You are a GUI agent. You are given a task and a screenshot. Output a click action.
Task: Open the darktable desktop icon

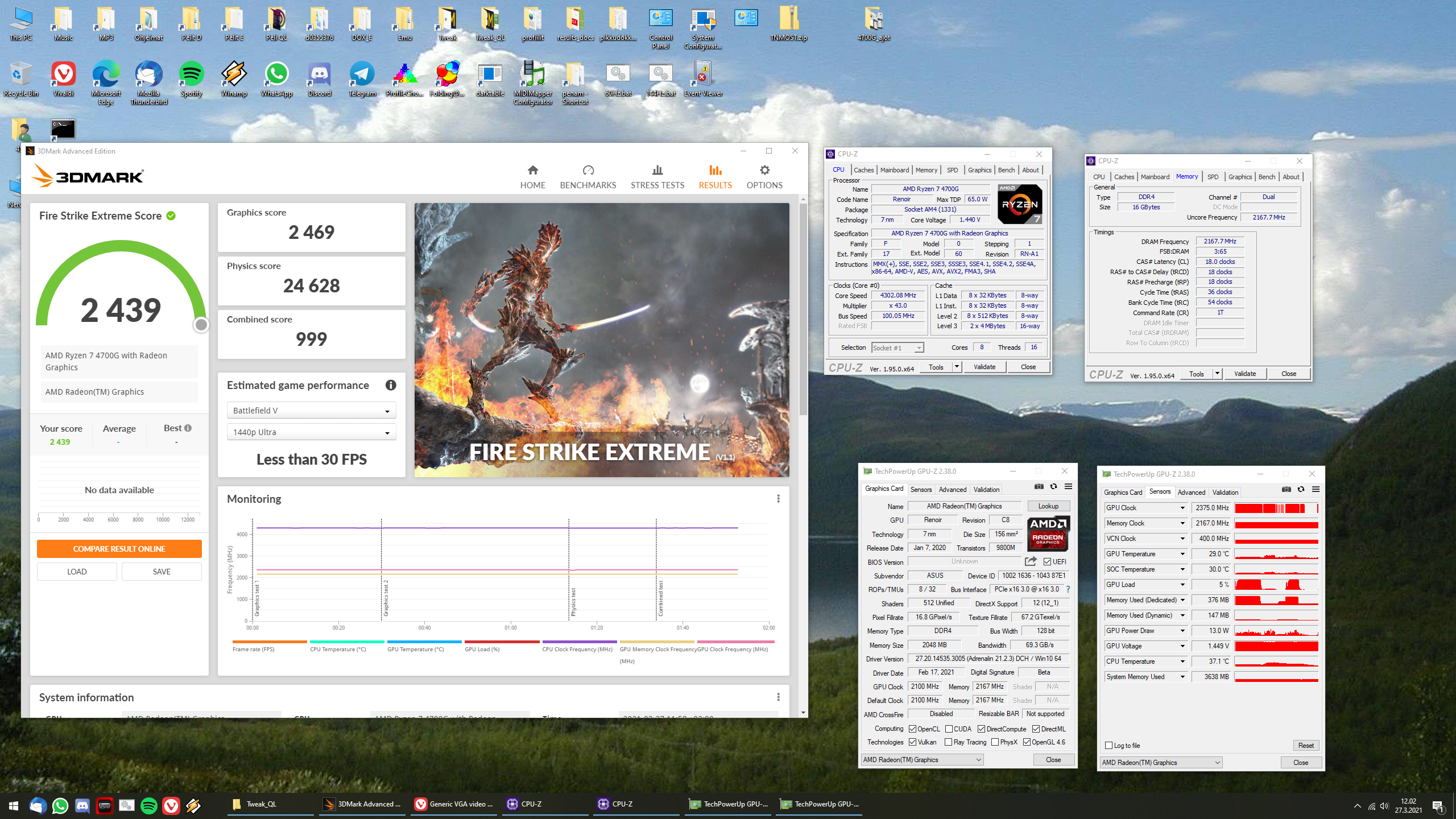coord(490,80)
